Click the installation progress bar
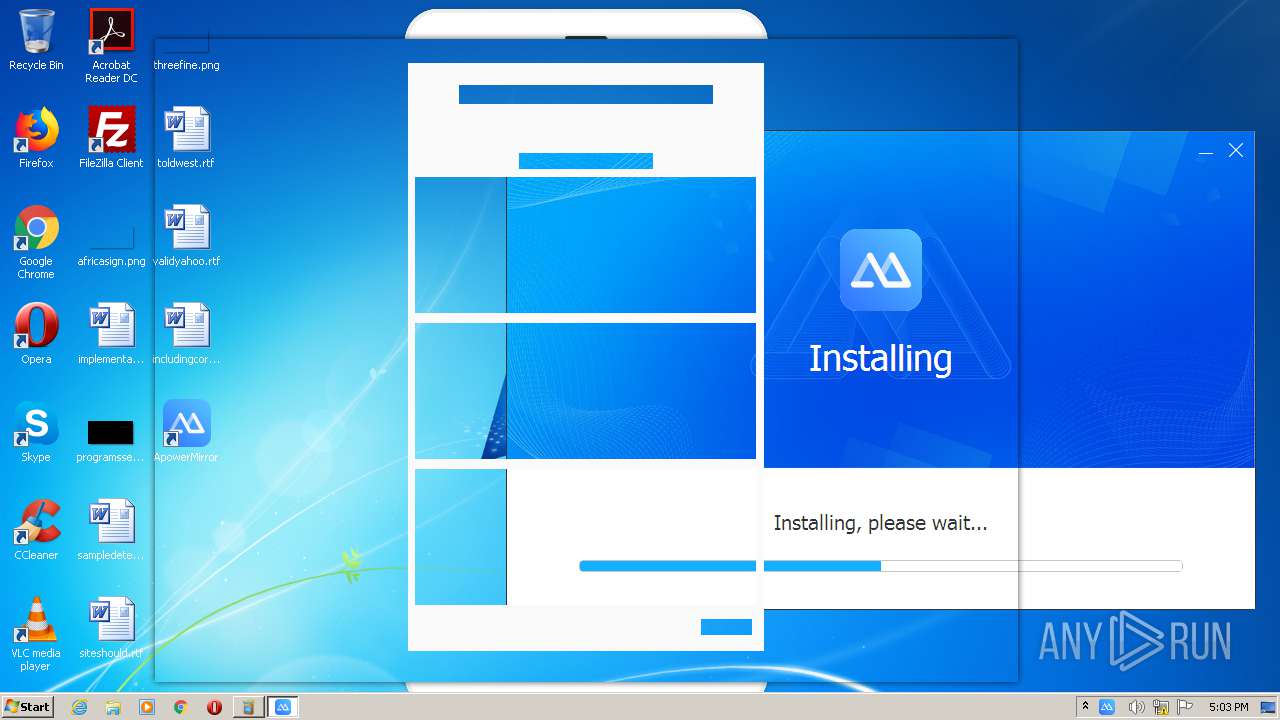 [x=880, y=566]
